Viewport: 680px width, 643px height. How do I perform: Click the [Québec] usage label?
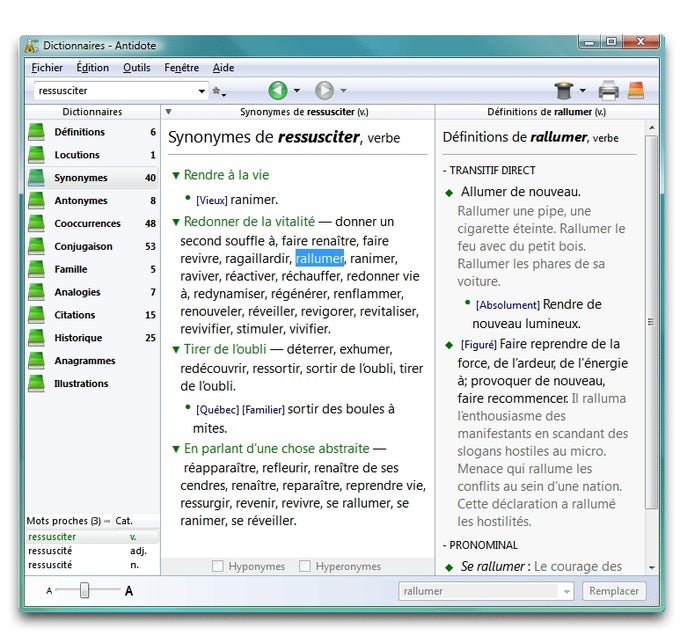pos(217,410)
